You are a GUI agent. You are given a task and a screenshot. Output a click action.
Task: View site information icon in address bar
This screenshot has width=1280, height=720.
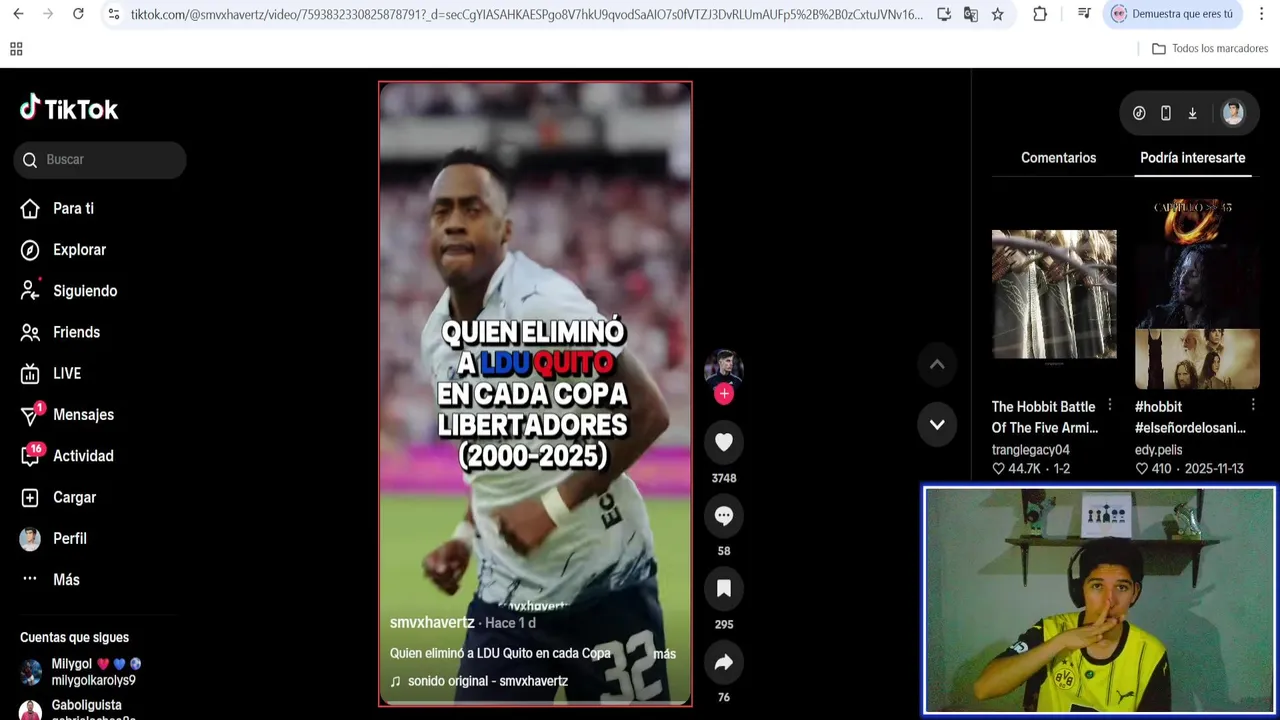pos(114,14)
